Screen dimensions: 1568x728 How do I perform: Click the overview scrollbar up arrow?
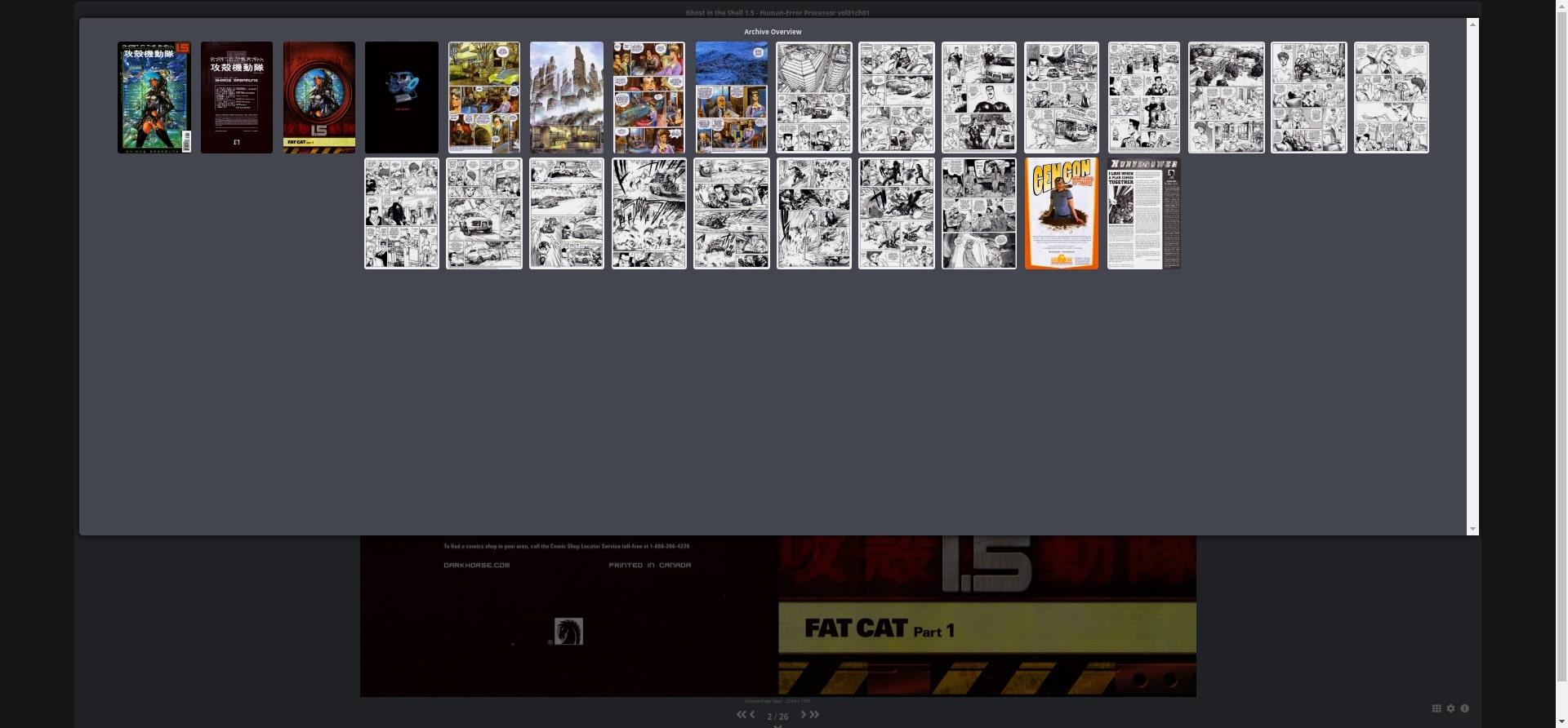1472,24
